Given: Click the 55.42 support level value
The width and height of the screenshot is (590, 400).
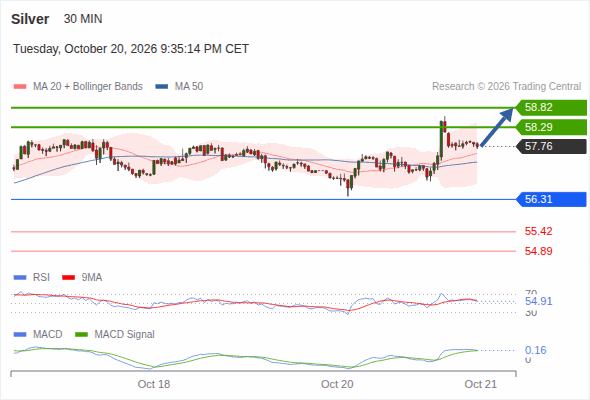Looking at the screenshot, I should pos(539,231).
